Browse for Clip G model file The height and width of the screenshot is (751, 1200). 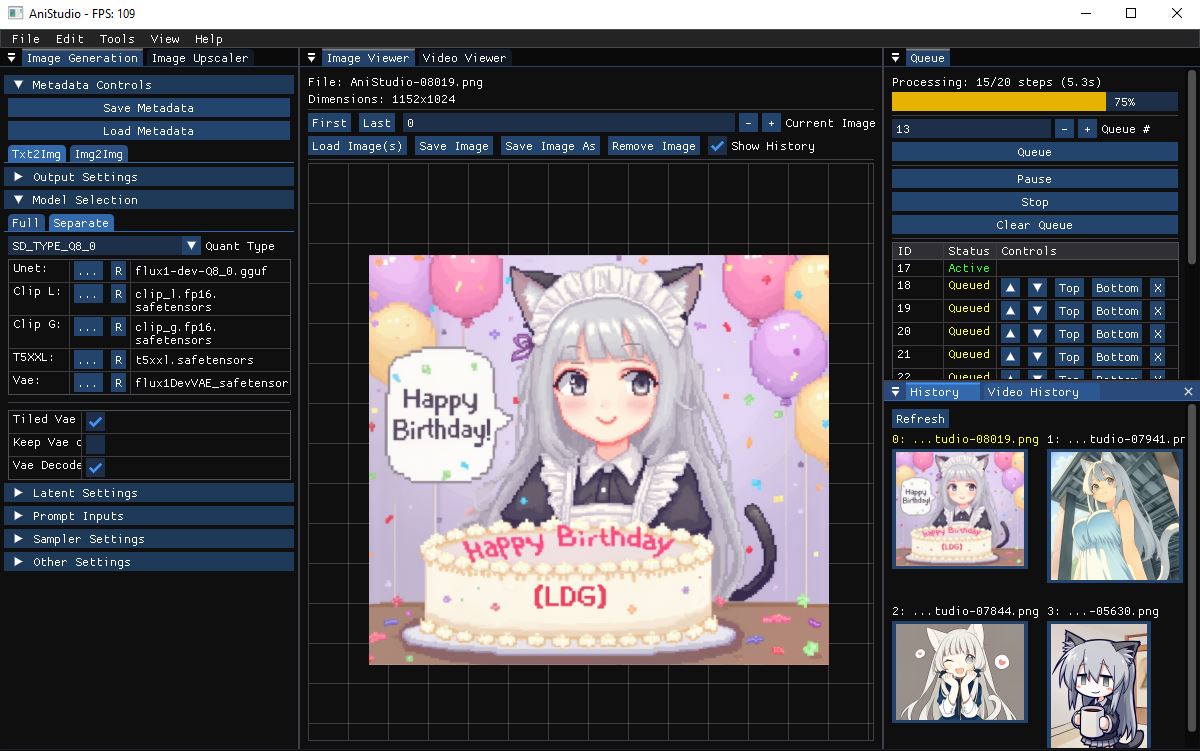pyautogui.click(x=88, y=327)
